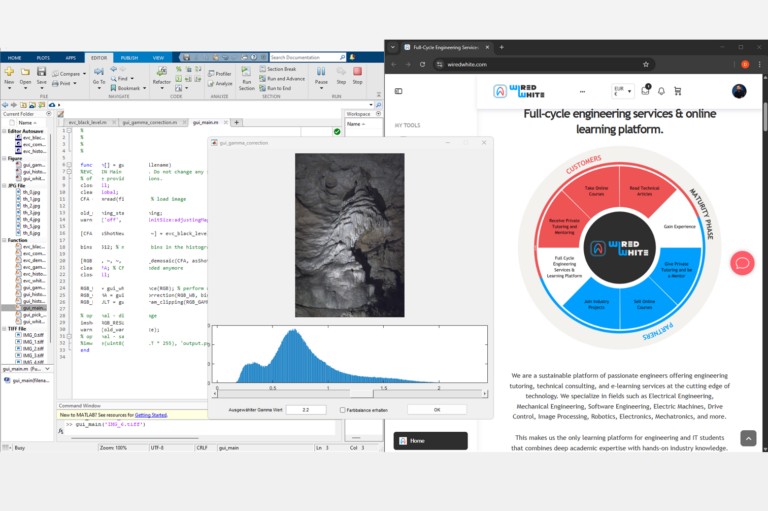This screenshot has height=511, width=768.
Task: Toggle the Farbbalance erhalten checkbox
Action: [x=342, y=410]
